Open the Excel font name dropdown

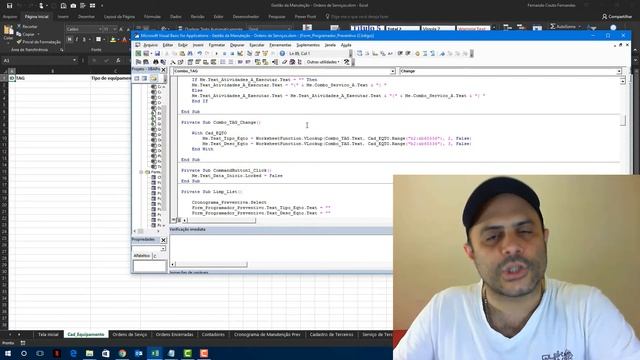tap(100, 29)
